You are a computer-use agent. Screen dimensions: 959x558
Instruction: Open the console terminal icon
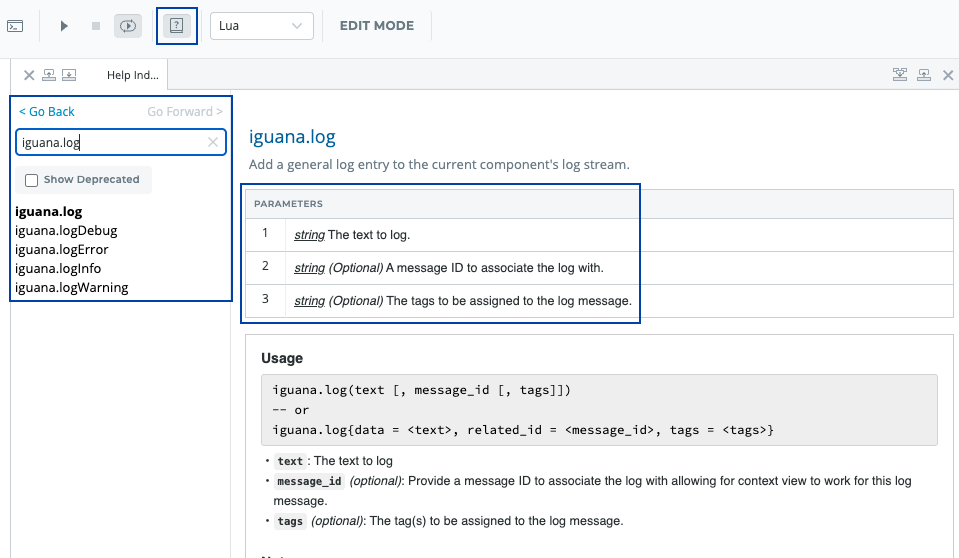15,26
